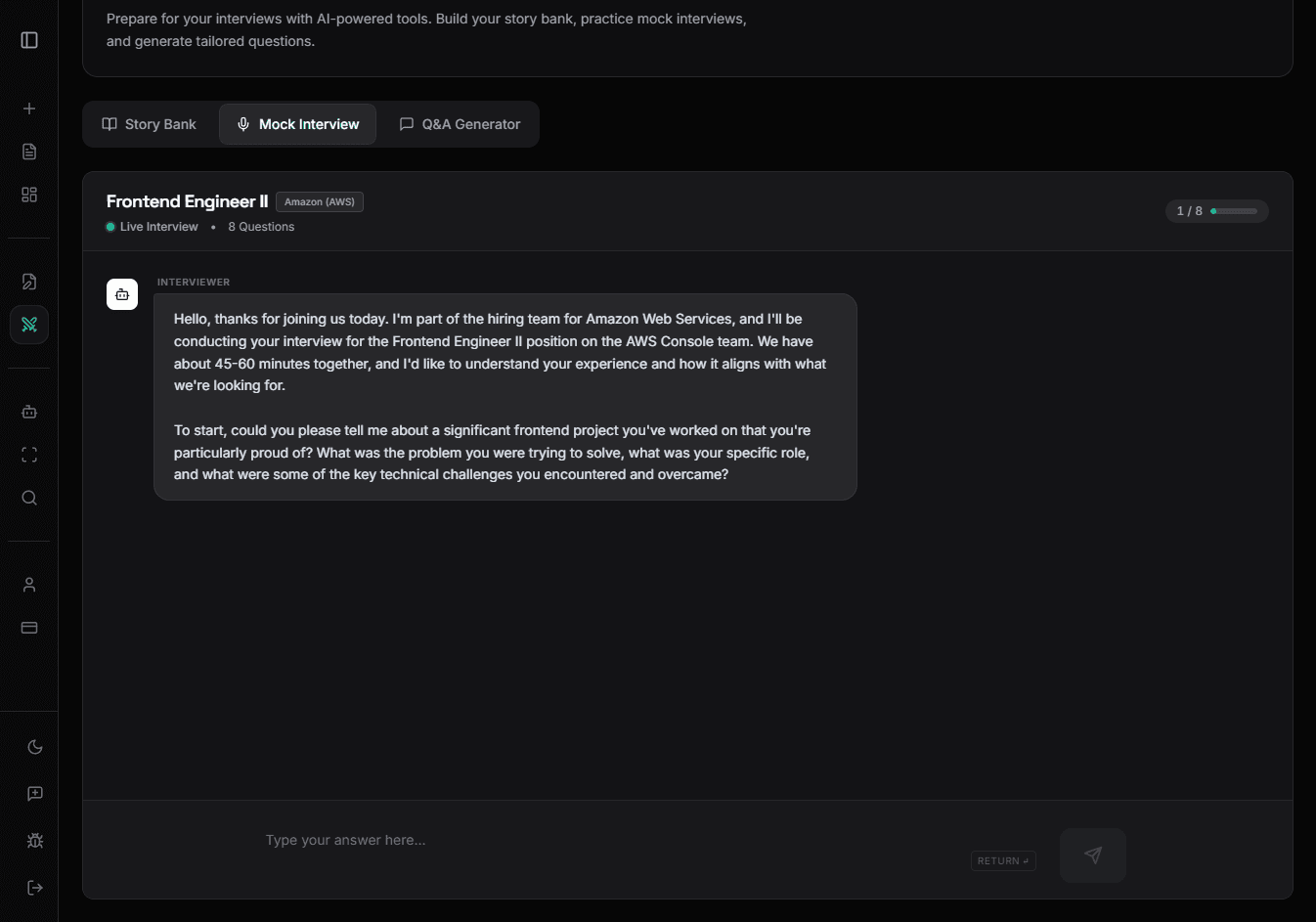Screen dimensions: 1316x922
Task: Click the scan frame icon in sidebar
Action: pyautogui.click(x=29, y=455)
